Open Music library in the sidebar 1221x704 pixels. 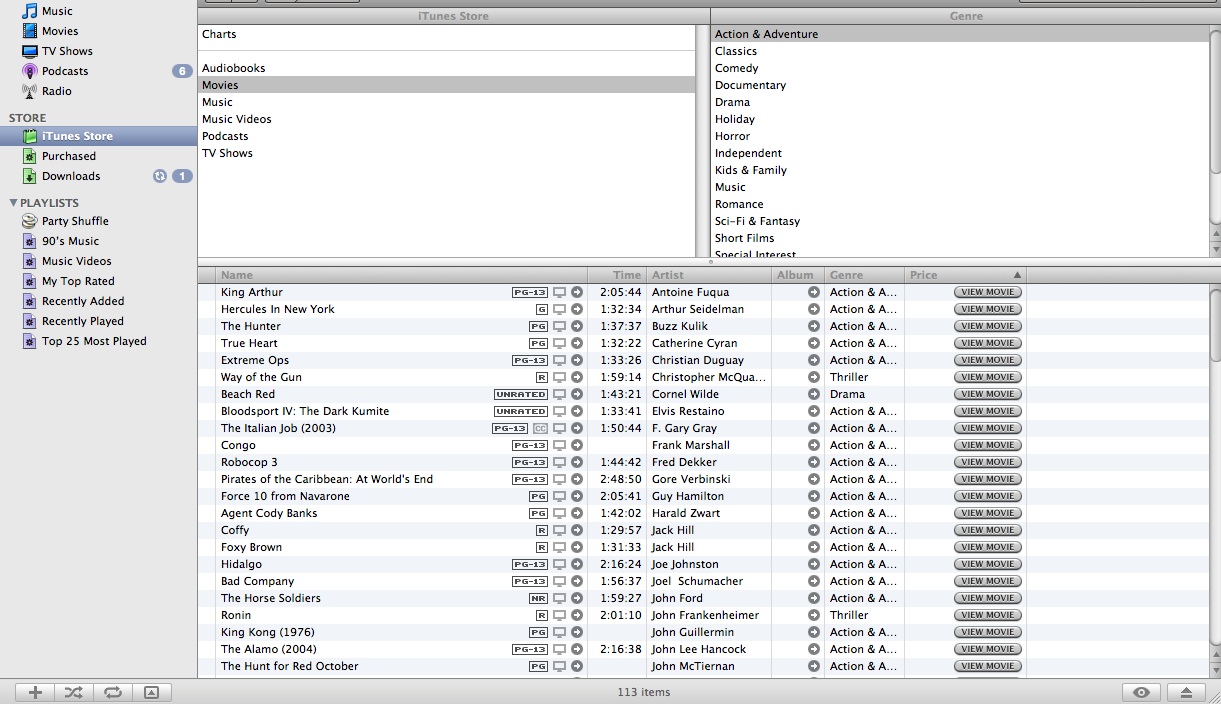click(57, 11)
